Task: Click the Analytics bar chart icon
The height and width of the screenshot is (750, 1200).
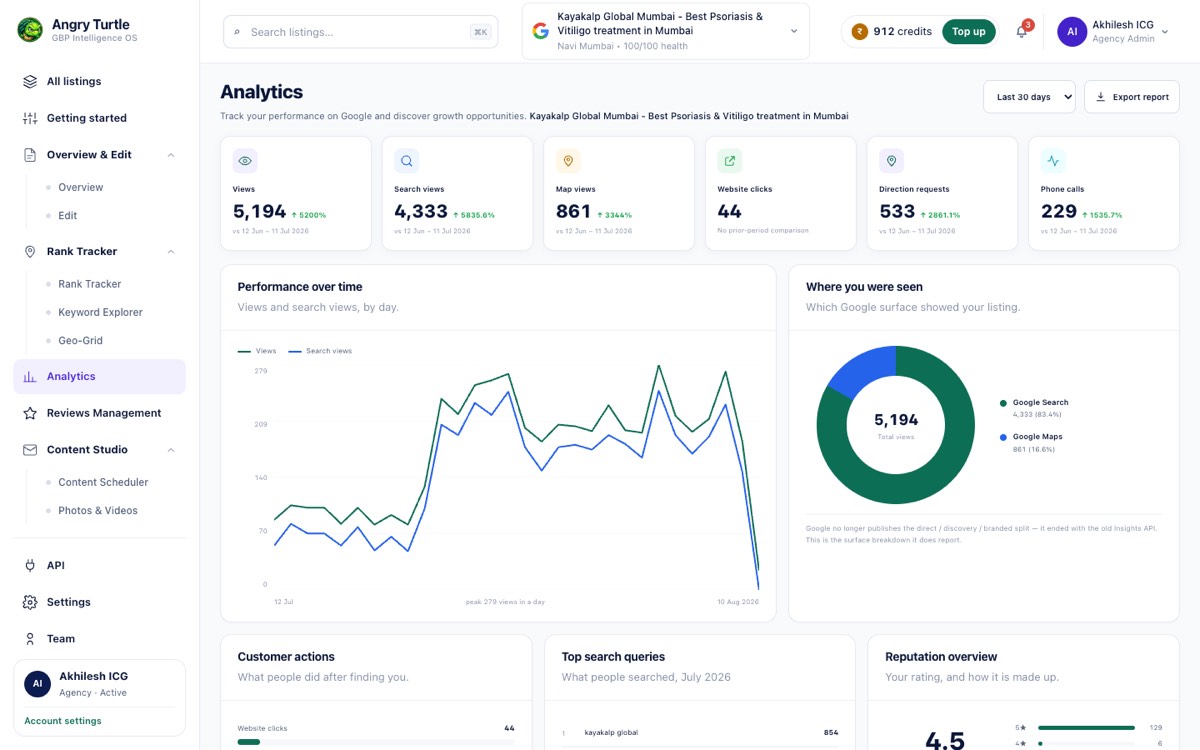Action: (x=30, y=377)
